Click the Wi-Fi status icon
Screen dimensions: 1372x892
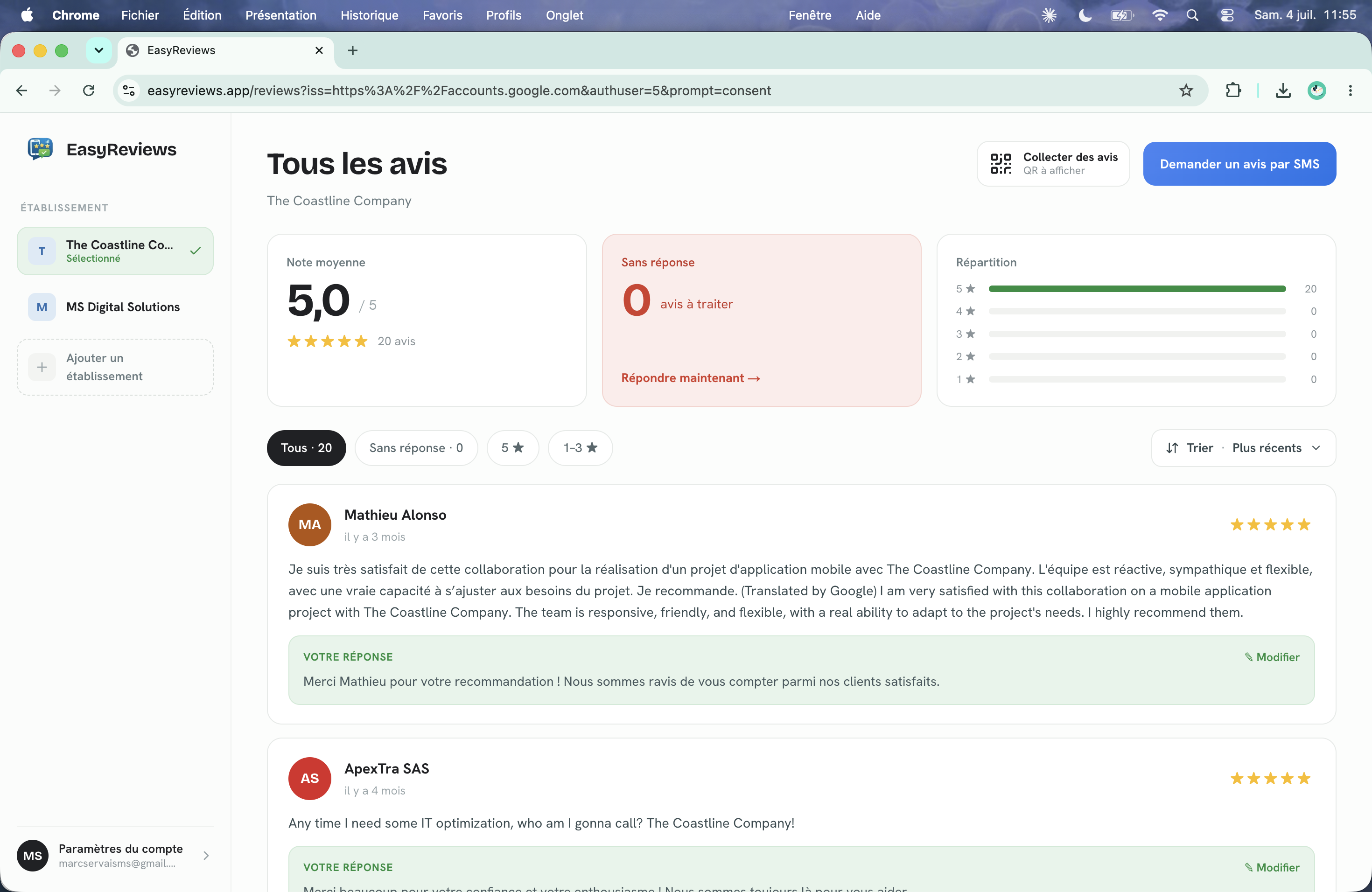(1159, 15)
